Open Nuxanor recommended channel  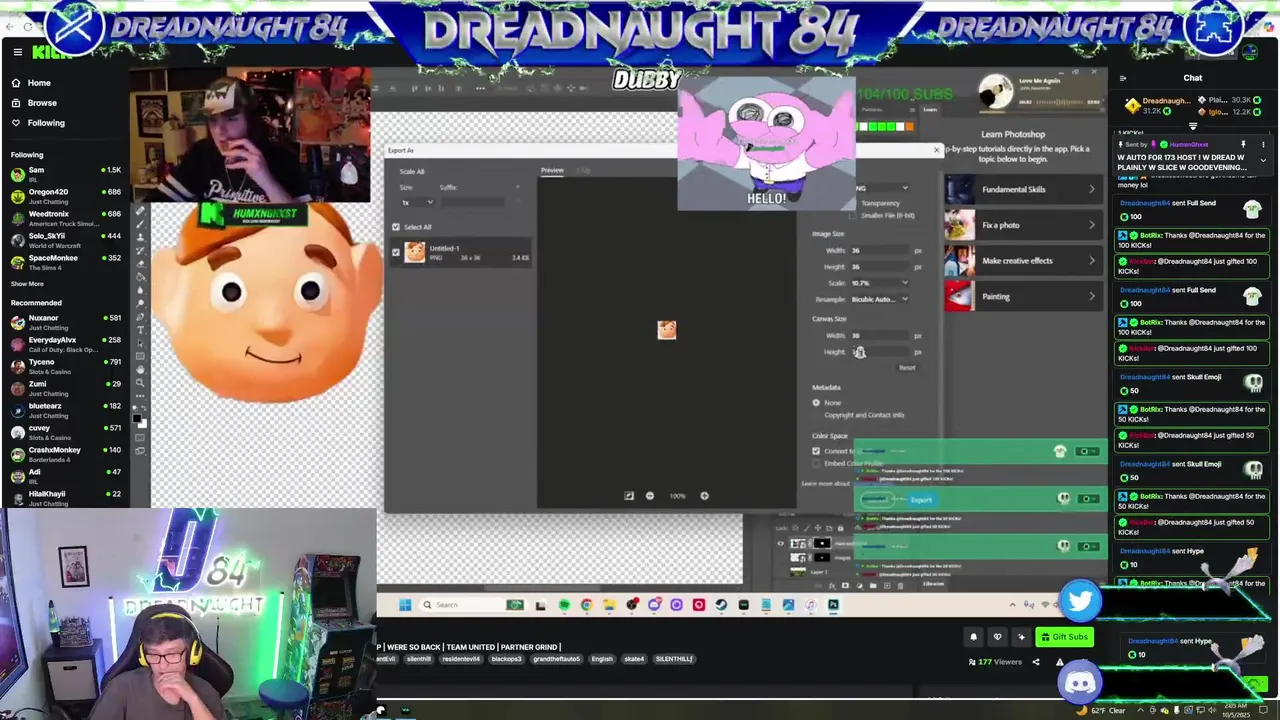[65, 322]
